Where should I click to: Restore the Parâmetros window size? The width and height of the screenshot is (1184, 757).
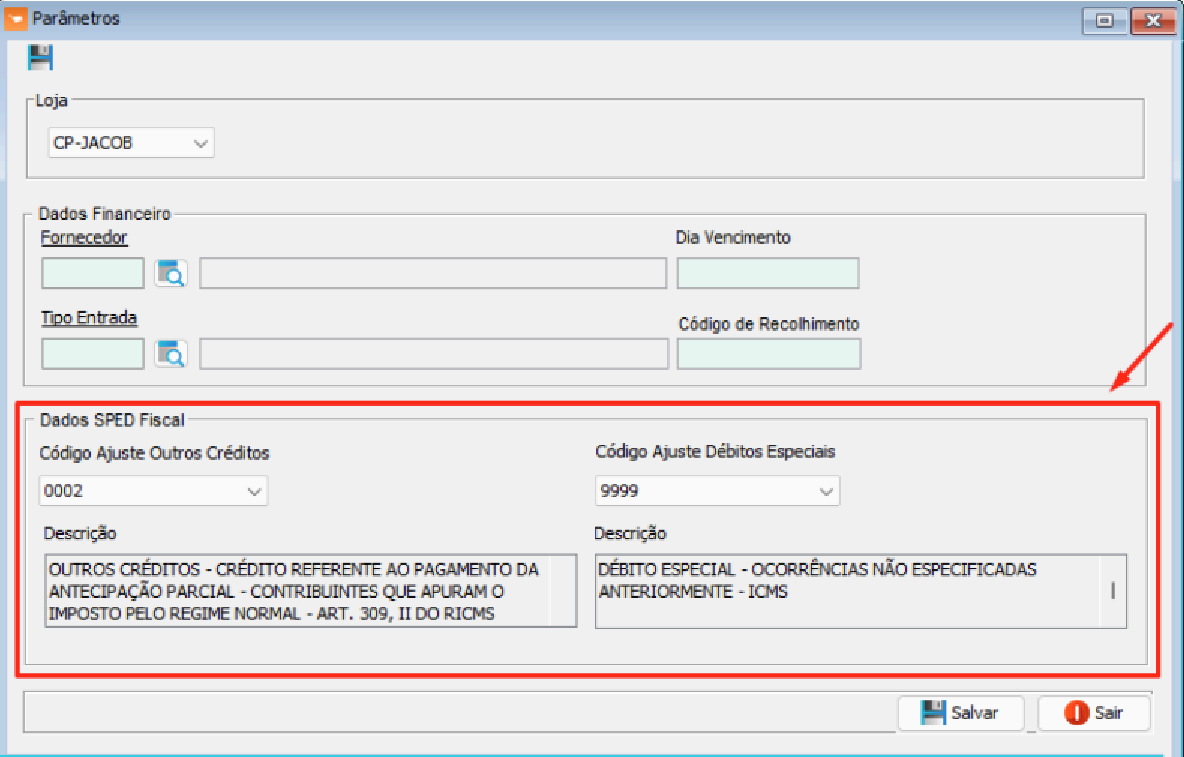[x=1105, y=20]
